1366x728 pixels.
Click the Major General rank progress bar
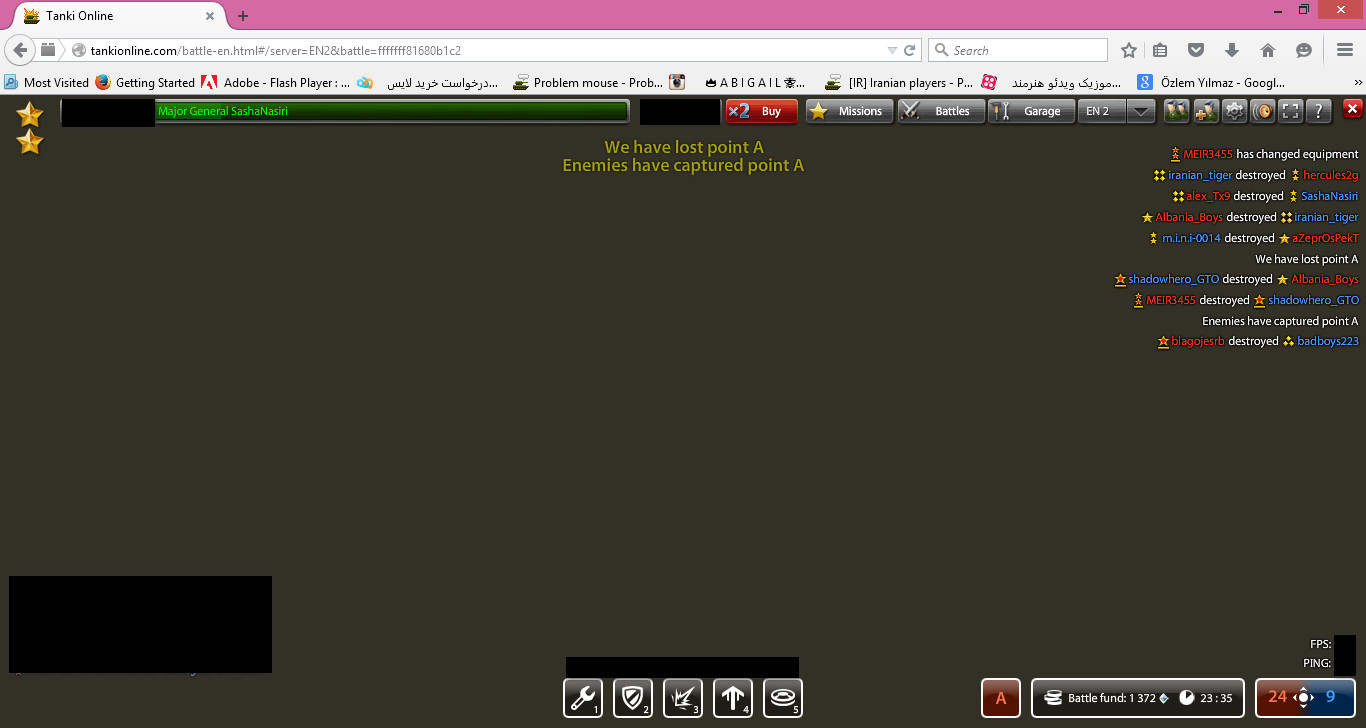(392, 111)
